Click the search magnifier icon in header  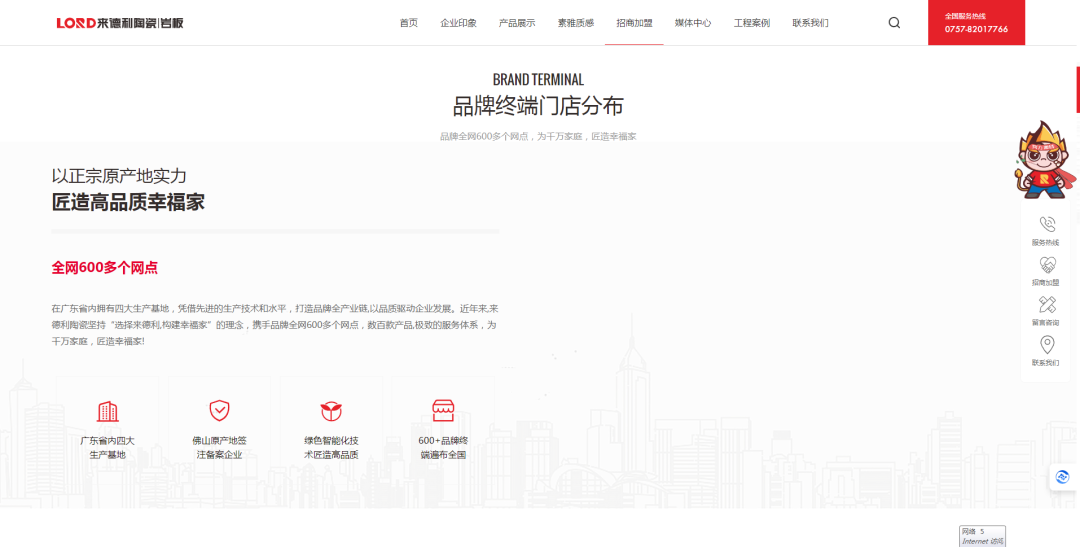(894, 23)
